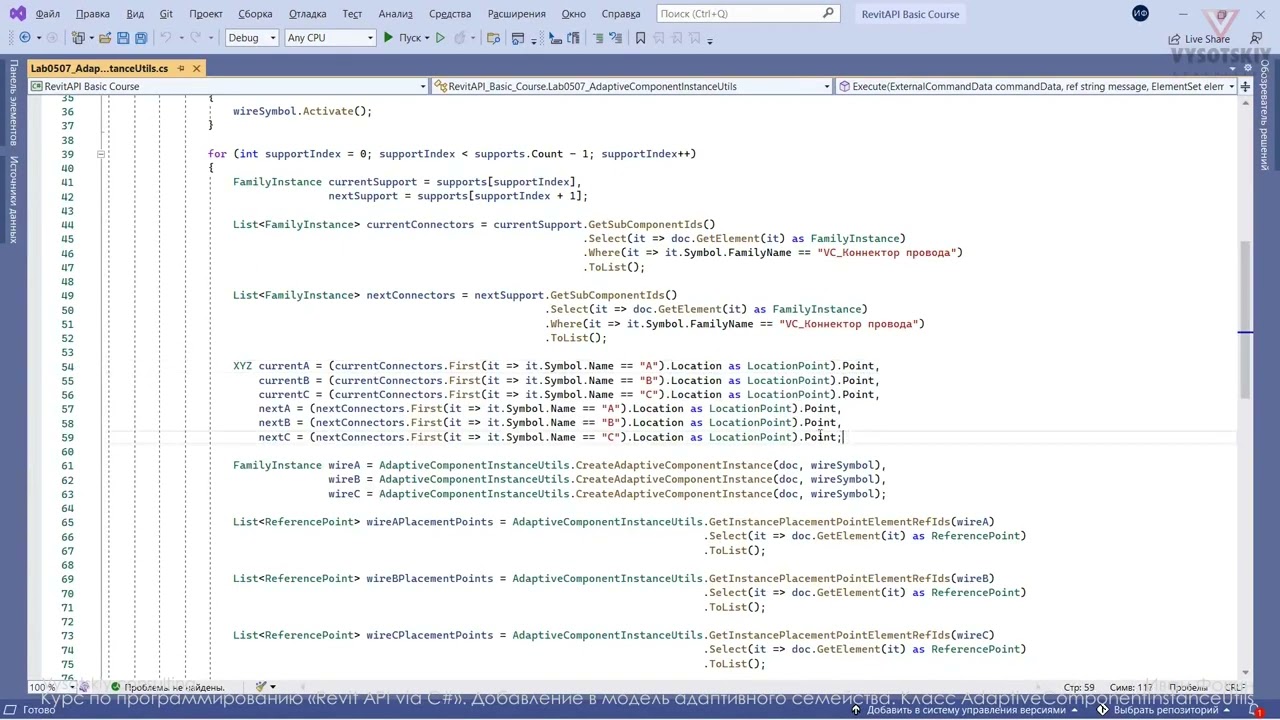The height and width of the screenshot is (720, 1280).
Task: Click the toolbar overflow options arrow
Action: point(710,40)
